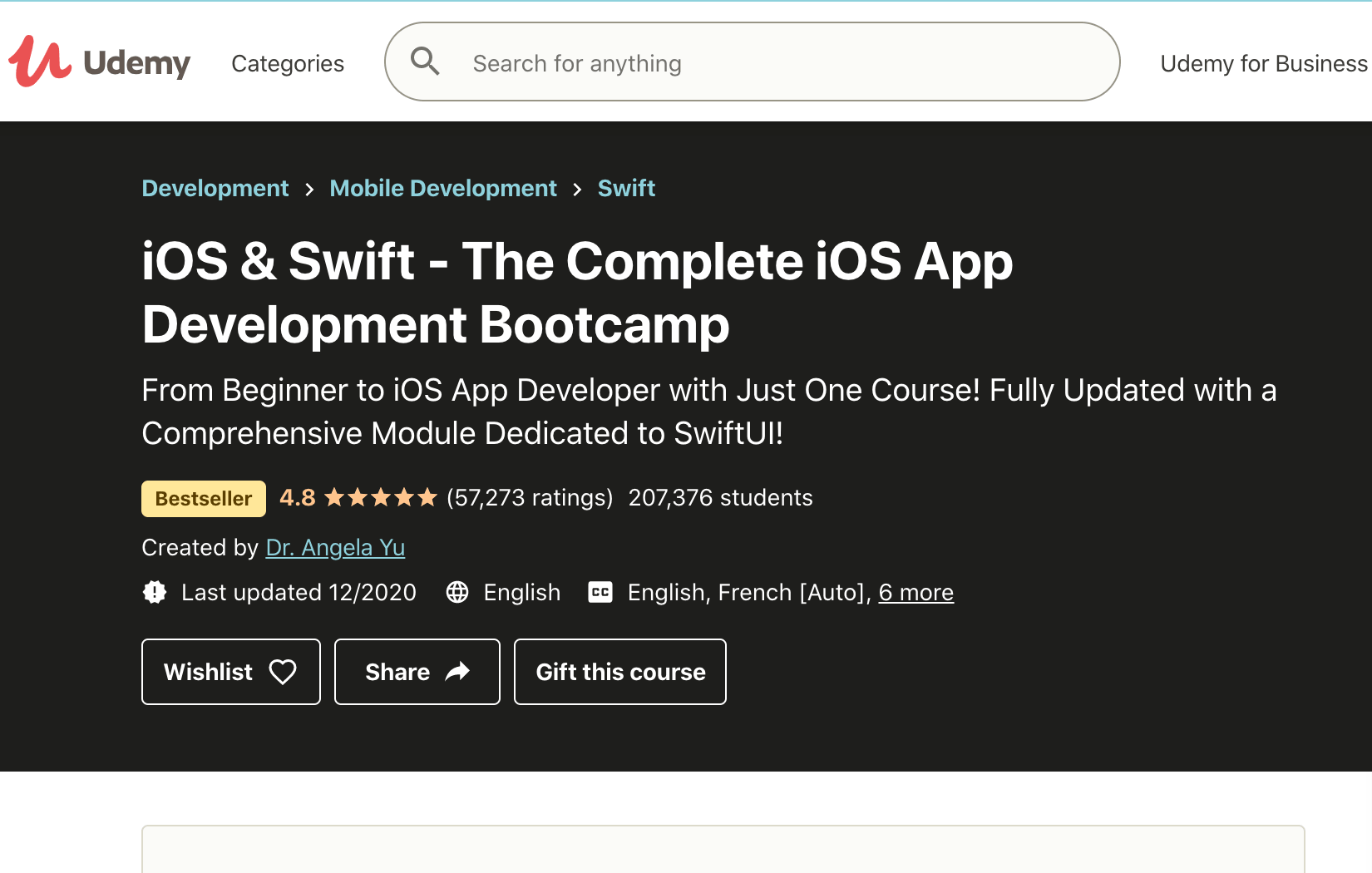Click the closed captions CC icon
Image resolution: width=1372 pixels, height=873 pixels.
(x=600, y=592)
